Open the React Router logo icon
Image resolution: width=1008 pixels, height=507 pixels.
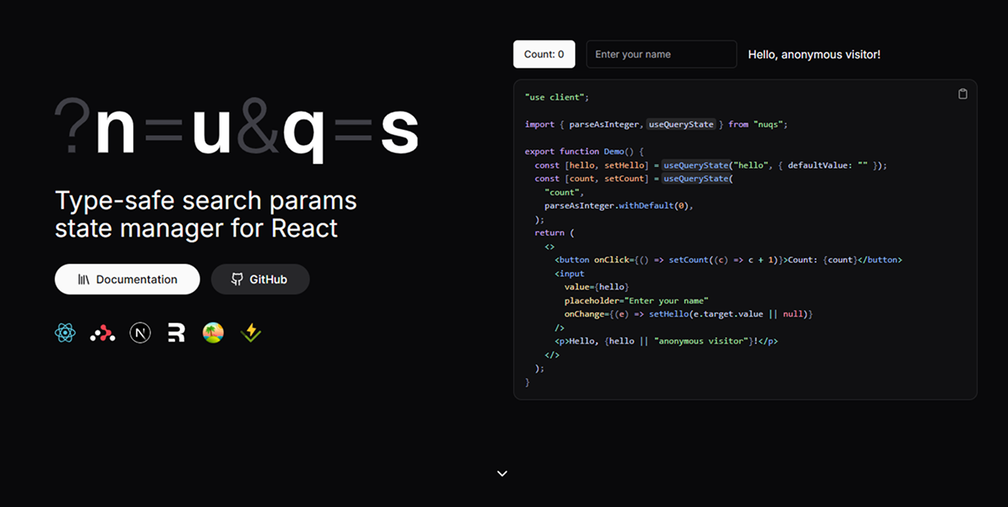(102, 333)
